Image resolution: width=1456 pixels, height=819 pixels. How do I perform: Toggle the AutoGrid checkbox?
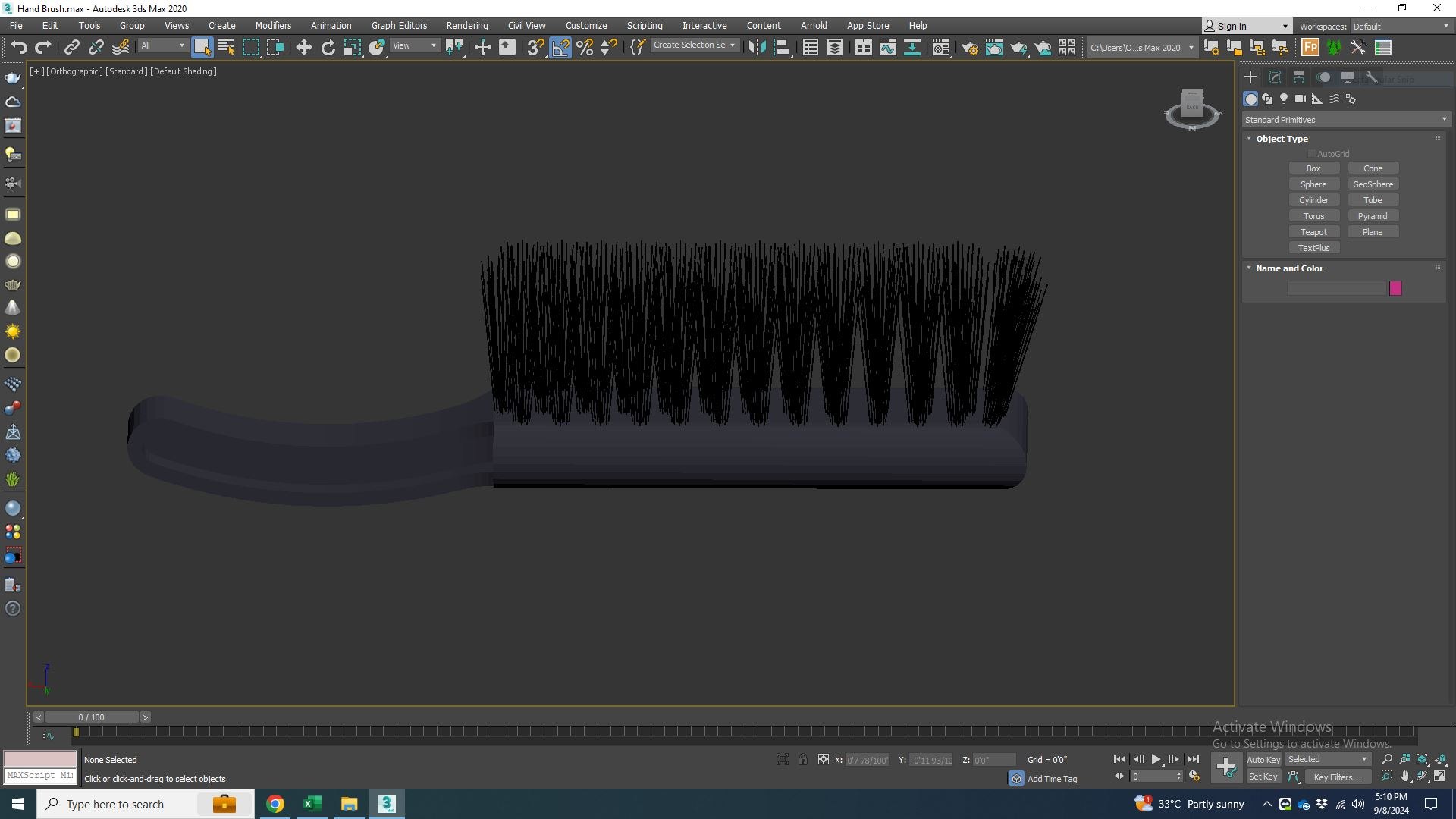[x=1312, y=154]
